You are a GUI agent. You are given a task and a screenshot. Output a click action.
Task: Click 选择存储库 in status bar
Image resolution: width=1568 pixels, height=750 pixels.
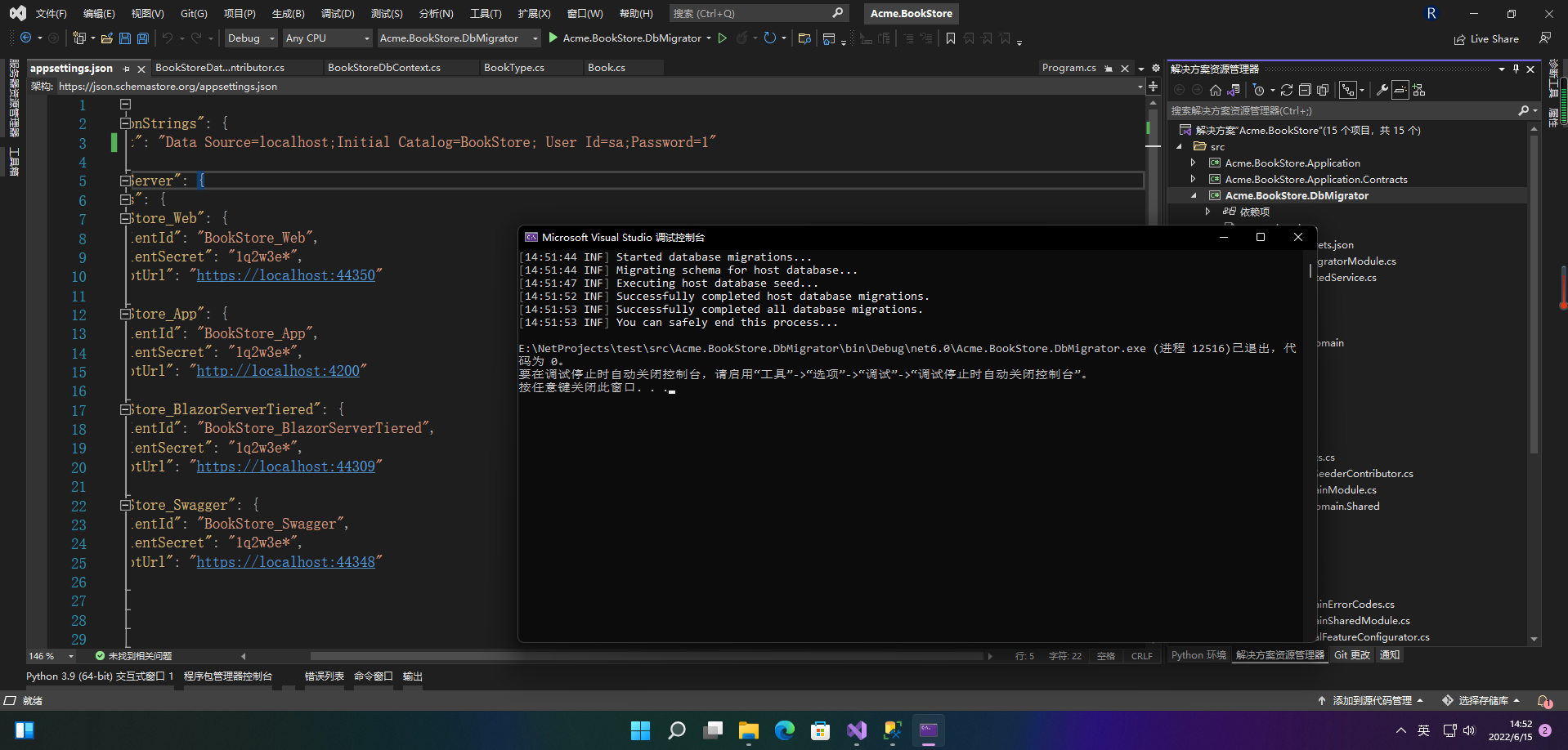(1481, 701)
